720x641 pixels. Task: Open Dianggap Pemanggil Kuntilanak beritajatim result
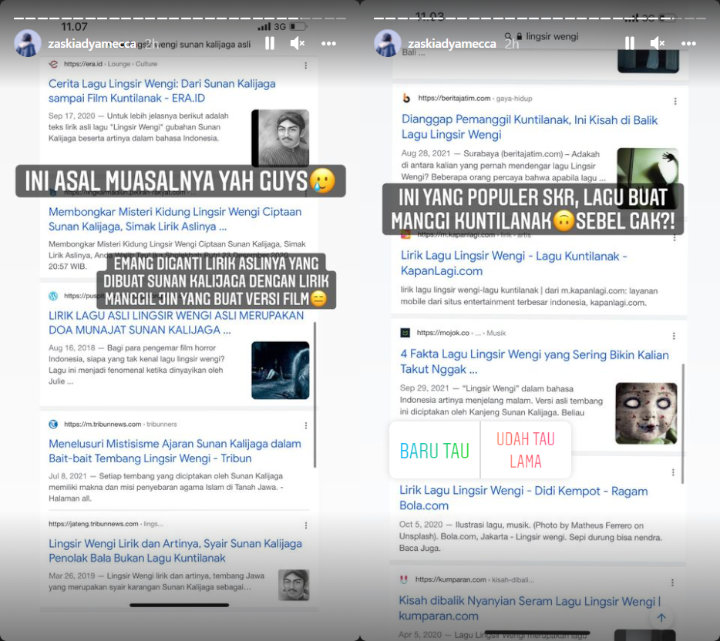click(x=529, y=127)
